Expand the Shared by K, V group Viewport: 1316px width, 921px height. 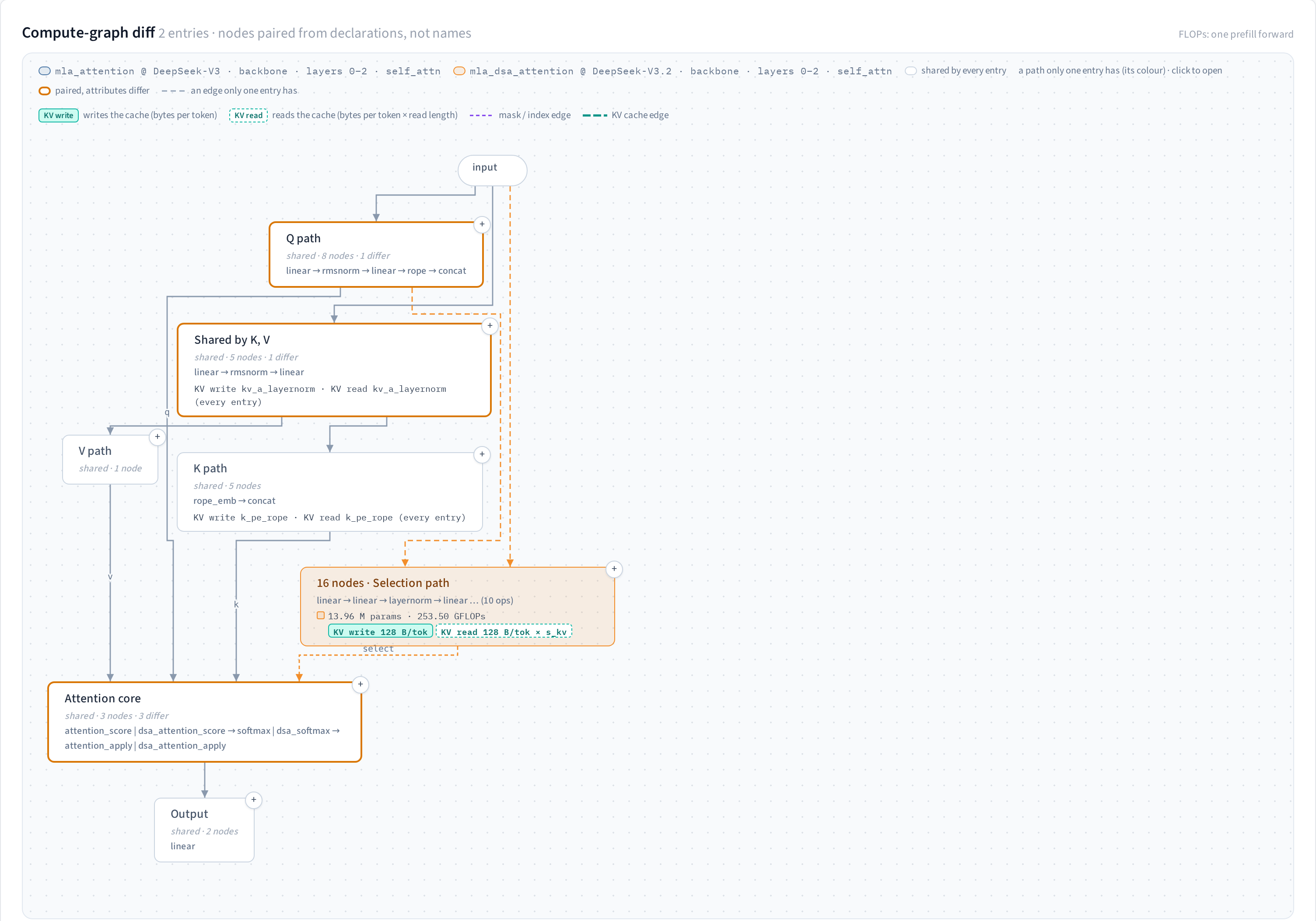tap(490, 325)
